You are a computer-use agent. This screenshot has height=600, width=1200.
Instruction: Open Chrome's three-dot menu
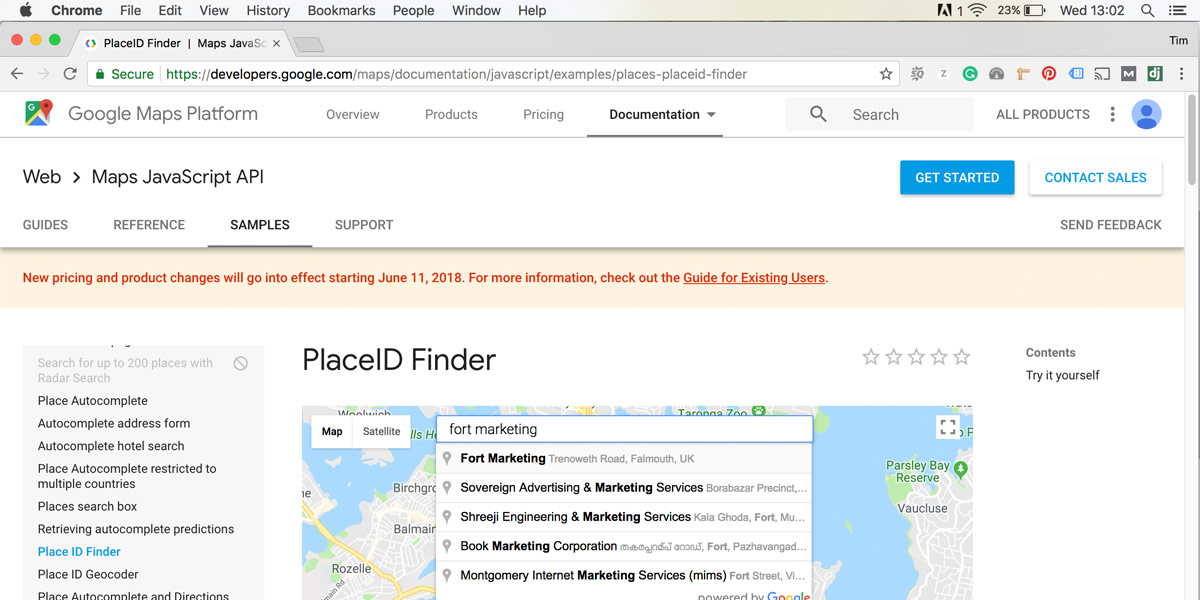tap(1181, 74)
